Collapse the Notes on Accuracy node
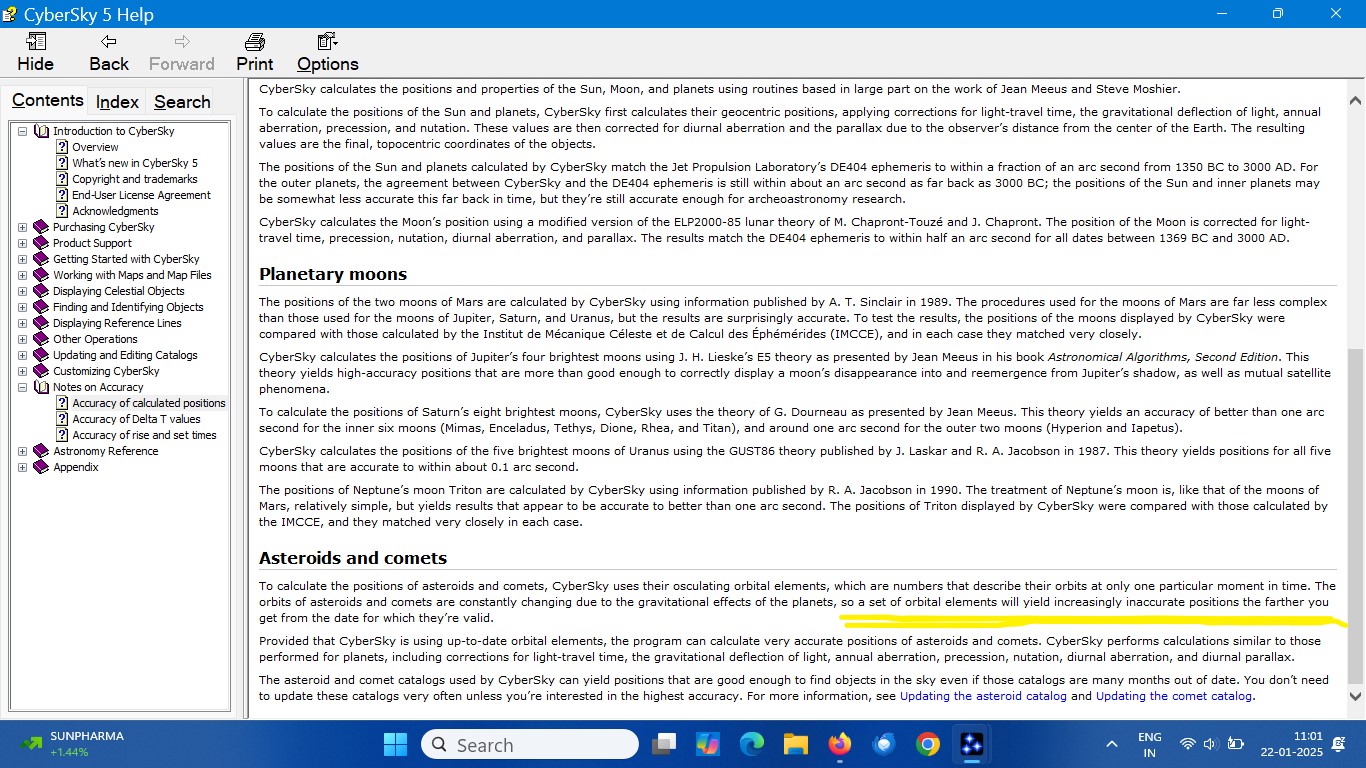This screenshot has width=1366, height=768. (x=22, y=387)
